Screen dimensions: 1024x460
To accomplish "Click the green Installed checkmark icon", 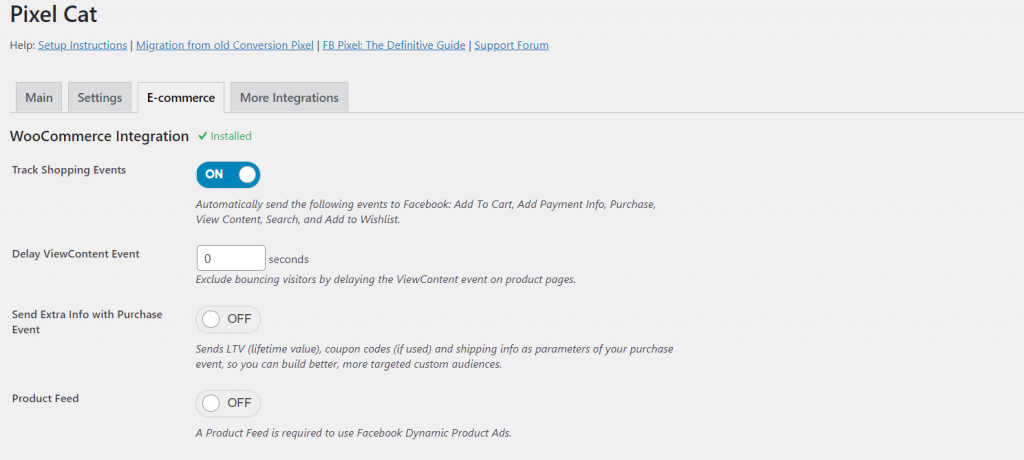I will click(202, 136).
